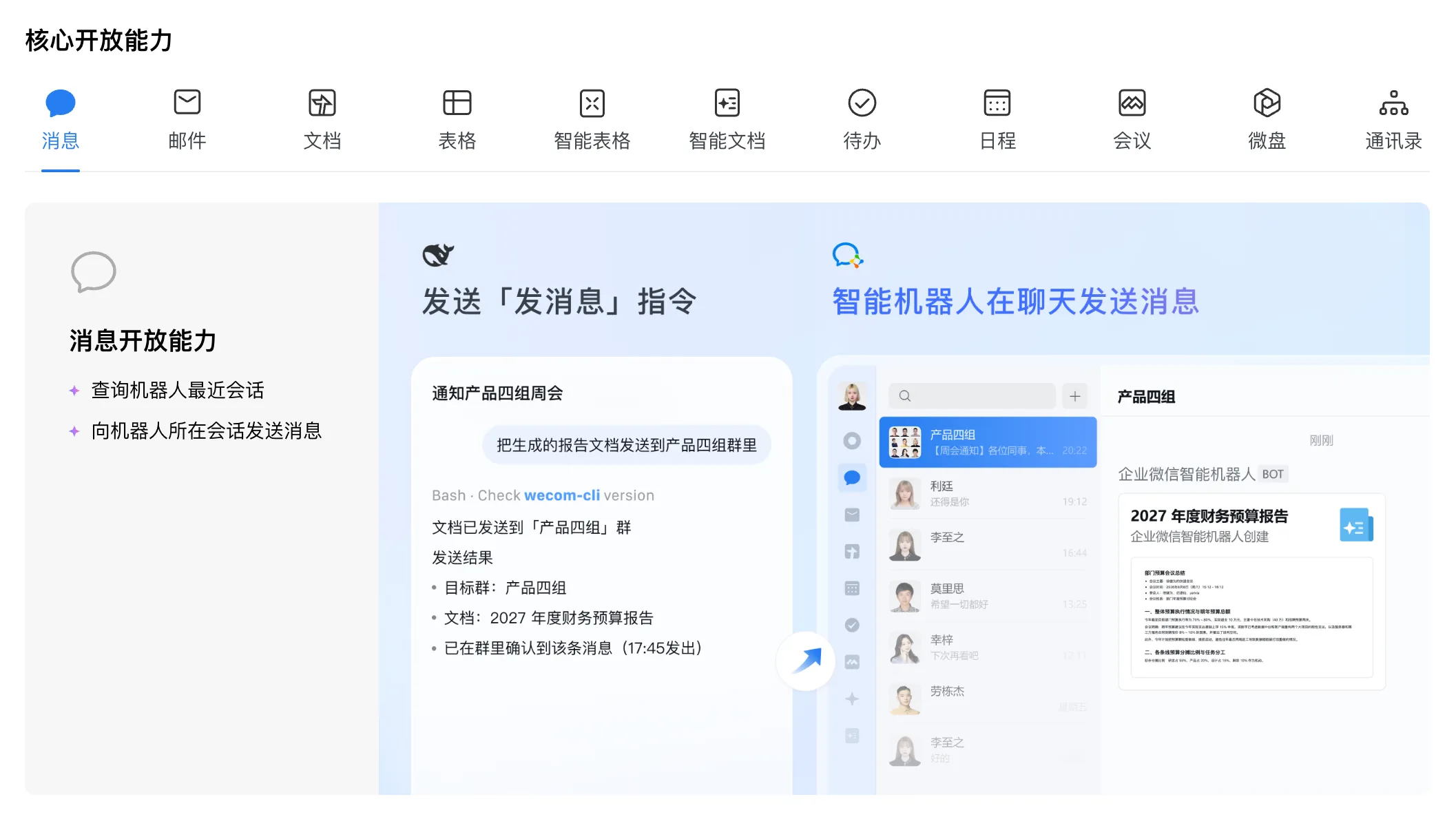Open the 待办 checkmark icon
The width and height of the screenshot is (1456, 817).
[862, 103]
